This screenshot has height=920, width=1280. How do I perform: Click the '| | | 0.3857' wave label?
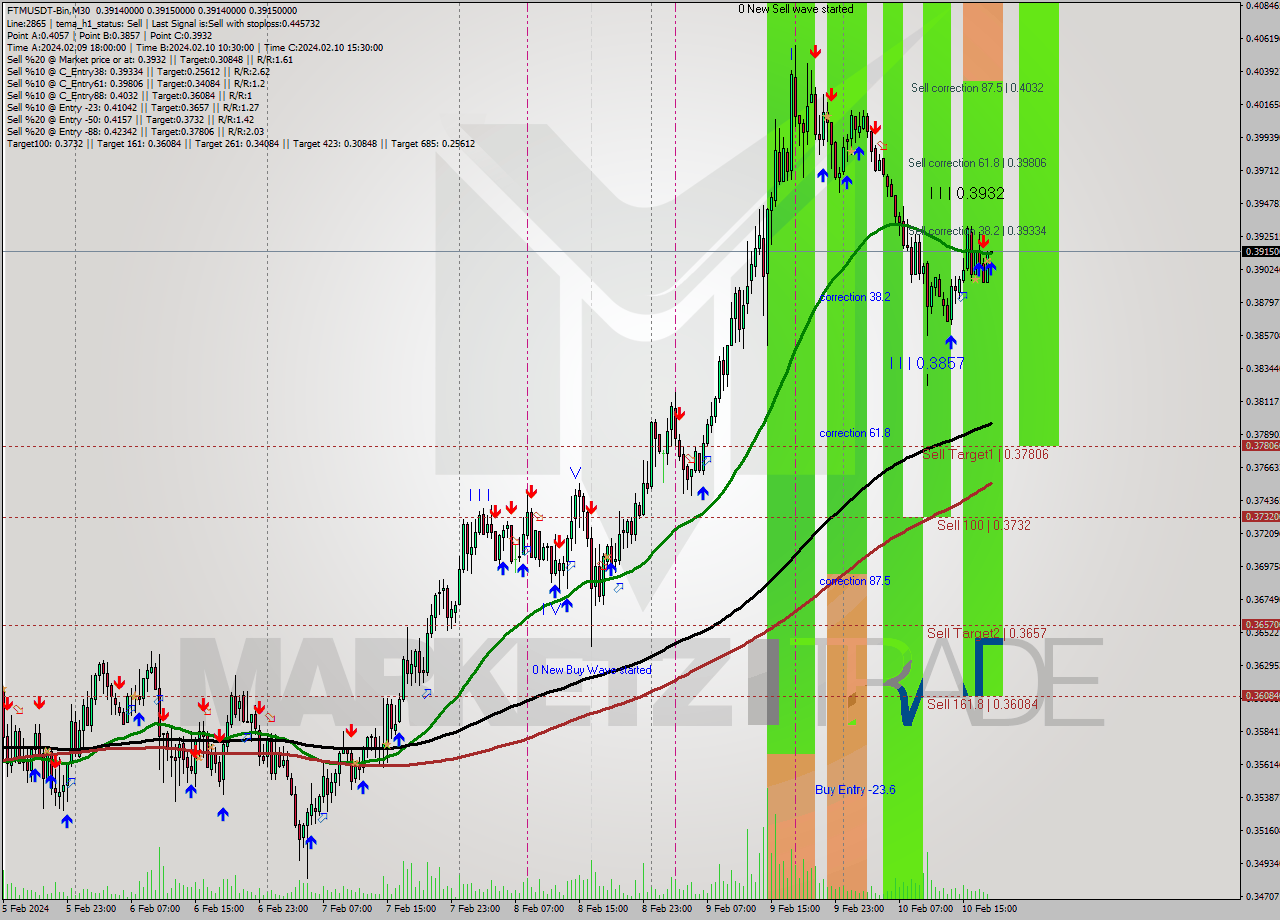[928, 364]
